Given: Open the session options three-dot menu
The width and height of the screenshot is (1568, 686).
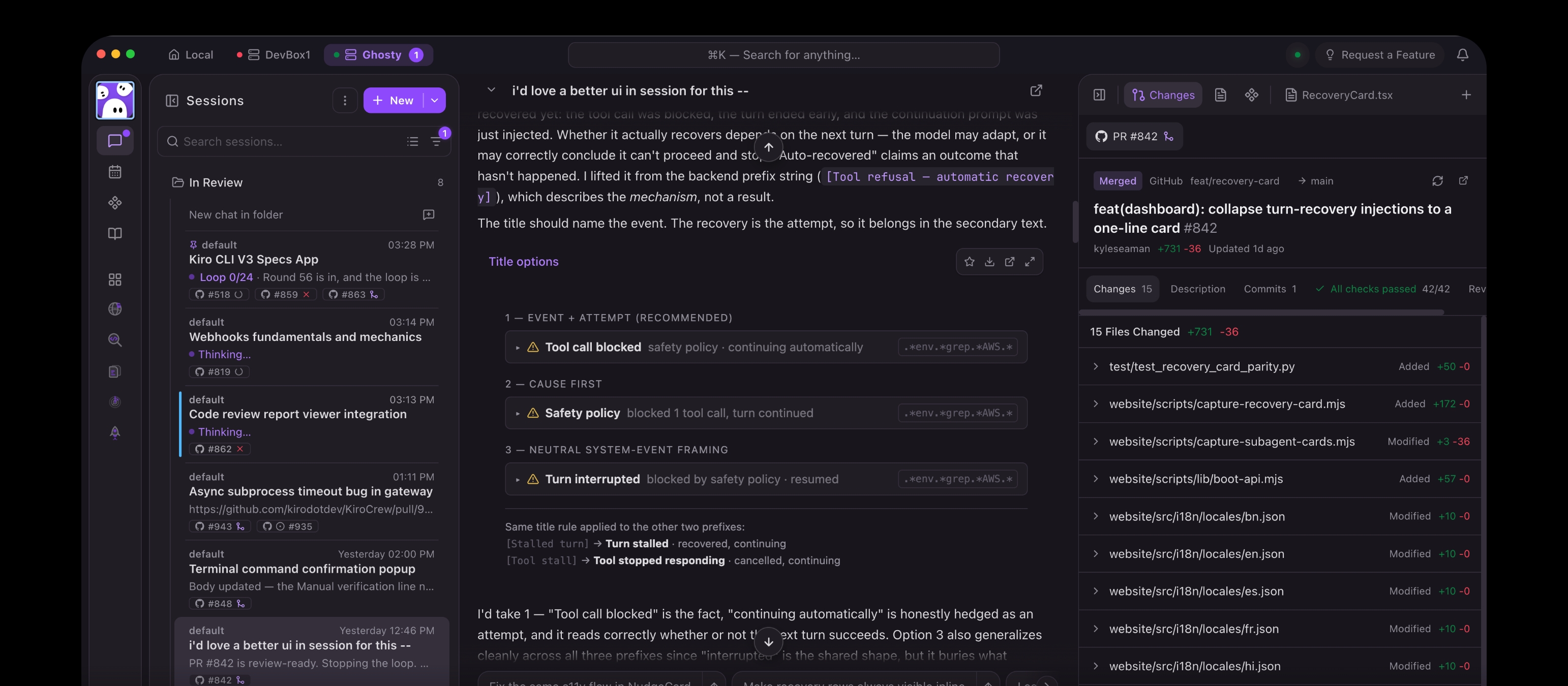Looking at the screenshot, I should click(x=345, y=100).
